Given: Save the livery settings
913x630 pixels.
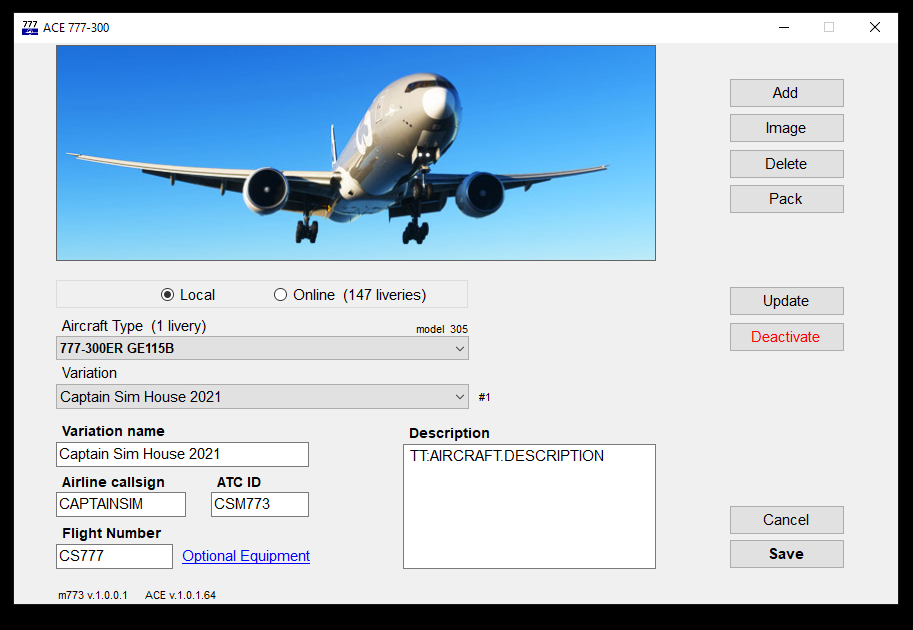Looking at the screenshot, I should click(786, 554).
